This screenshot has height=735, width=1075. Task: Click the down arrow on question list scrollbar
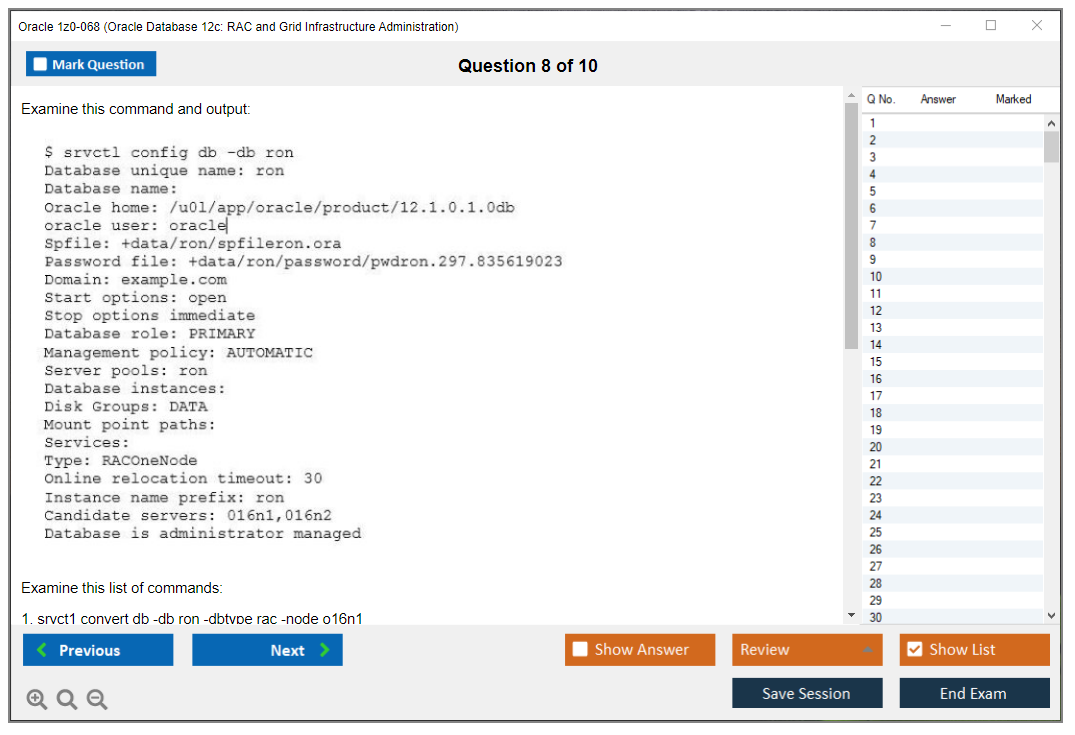pyautogui.click(x=1052, y=615)
